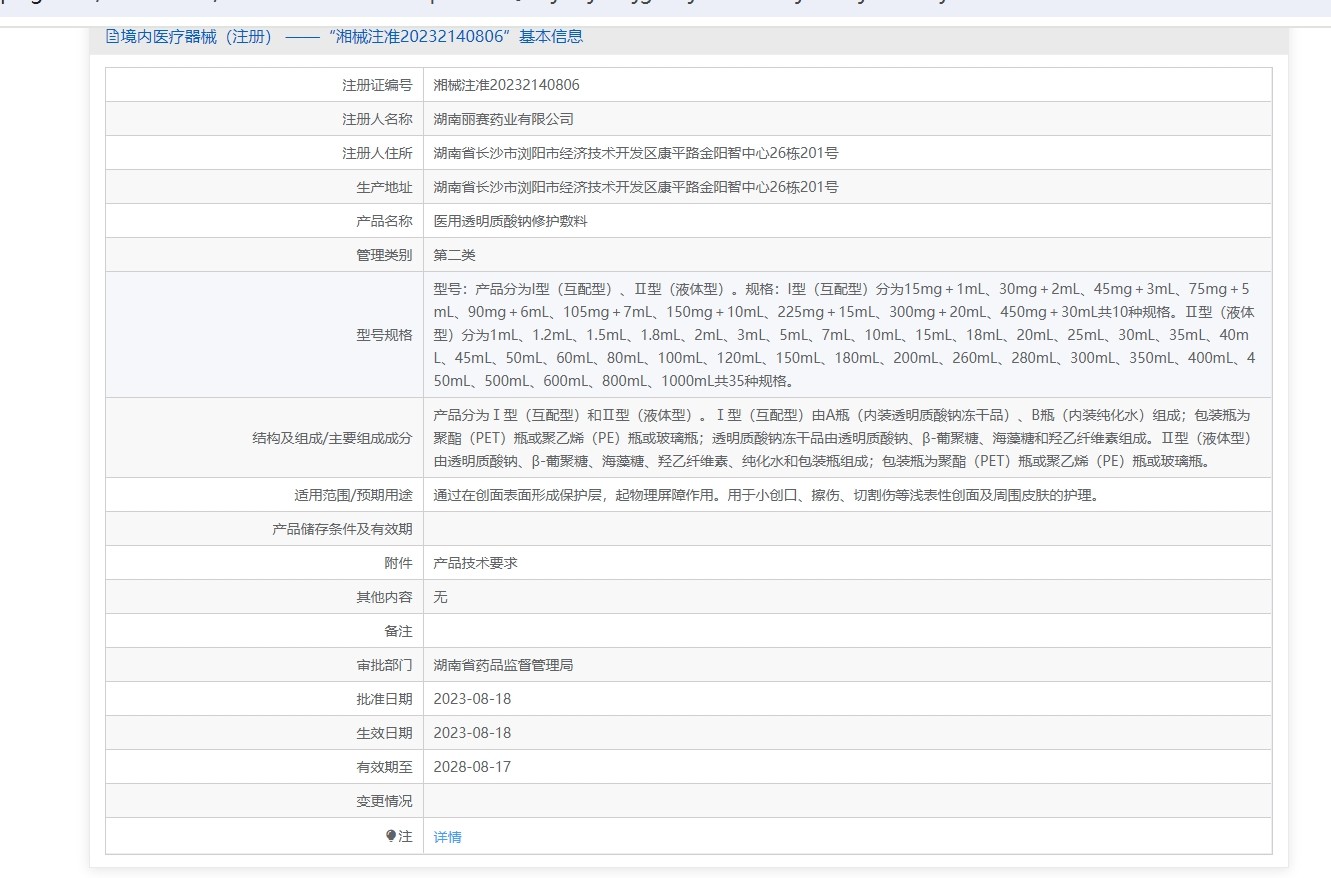Click the 批准日期 label cell
This screenshot has width=1331, height=878.
coord(265,699)
